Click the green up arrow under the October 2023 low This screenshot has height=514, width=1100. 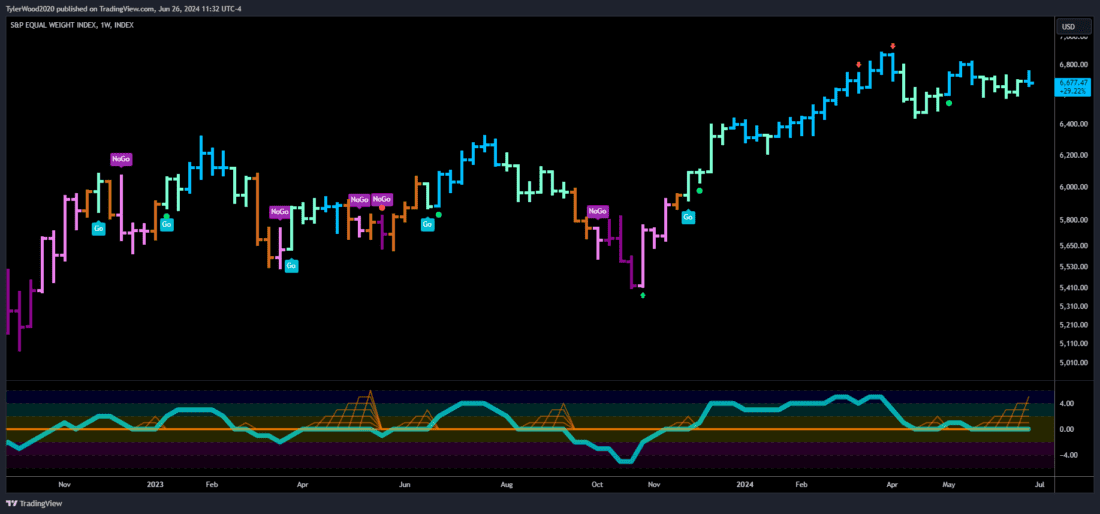pos(643,295)
